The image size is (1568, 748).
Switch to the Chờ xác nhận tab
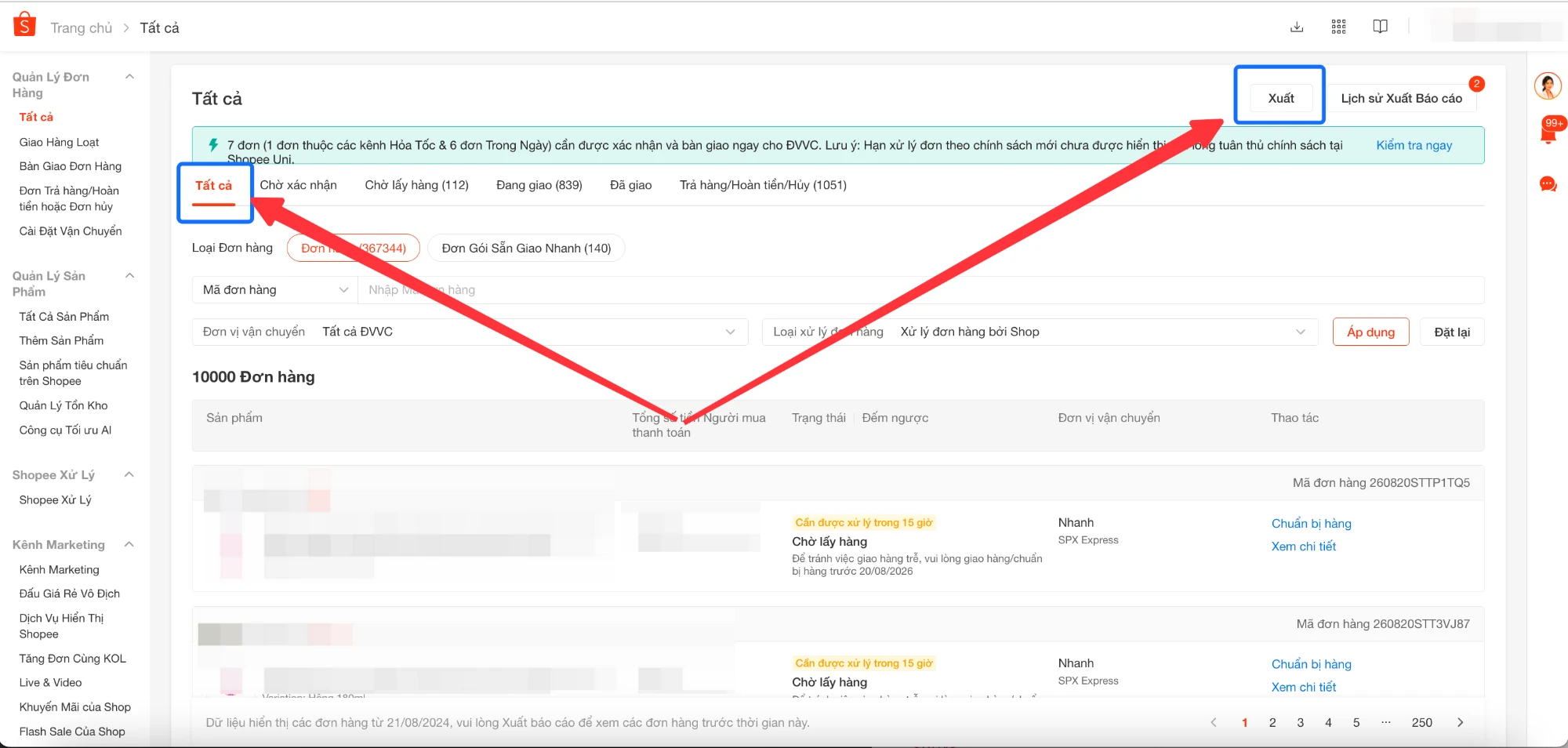(x=298, y=185)
